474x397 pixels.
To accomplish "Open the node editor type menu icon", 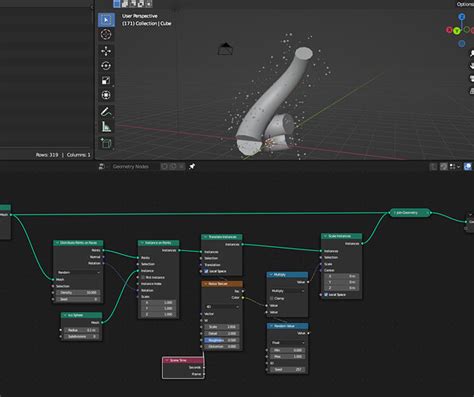I will click(x=102, y=166).
